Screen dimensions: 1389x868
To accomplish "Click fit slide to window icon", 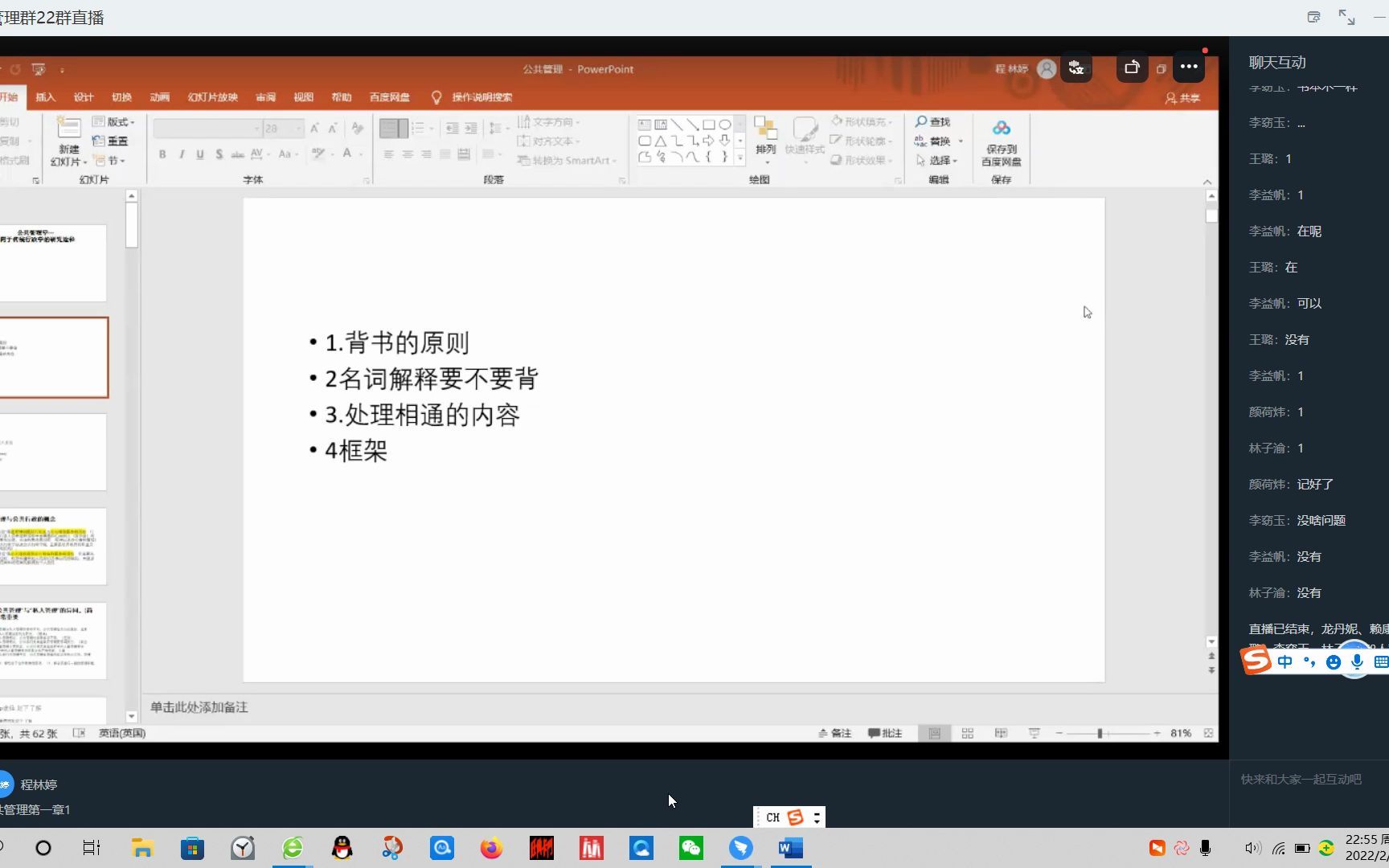I will pos(1208,733).
